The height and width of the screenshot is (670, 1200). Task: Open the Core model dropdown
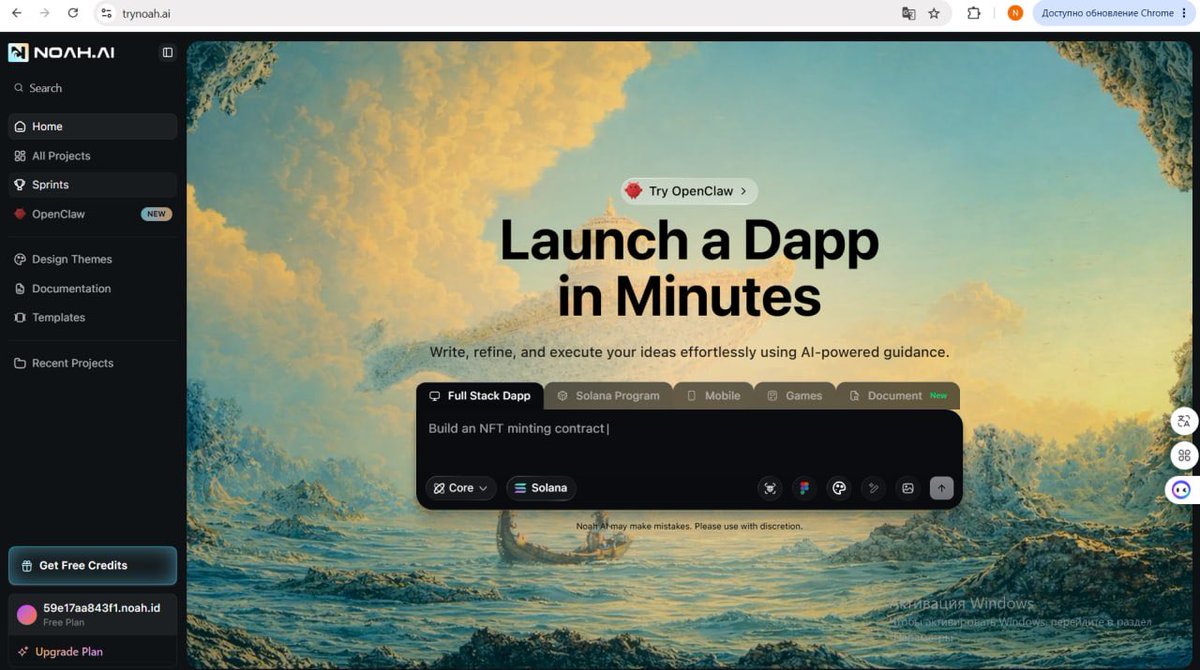(x=461, y=488)
